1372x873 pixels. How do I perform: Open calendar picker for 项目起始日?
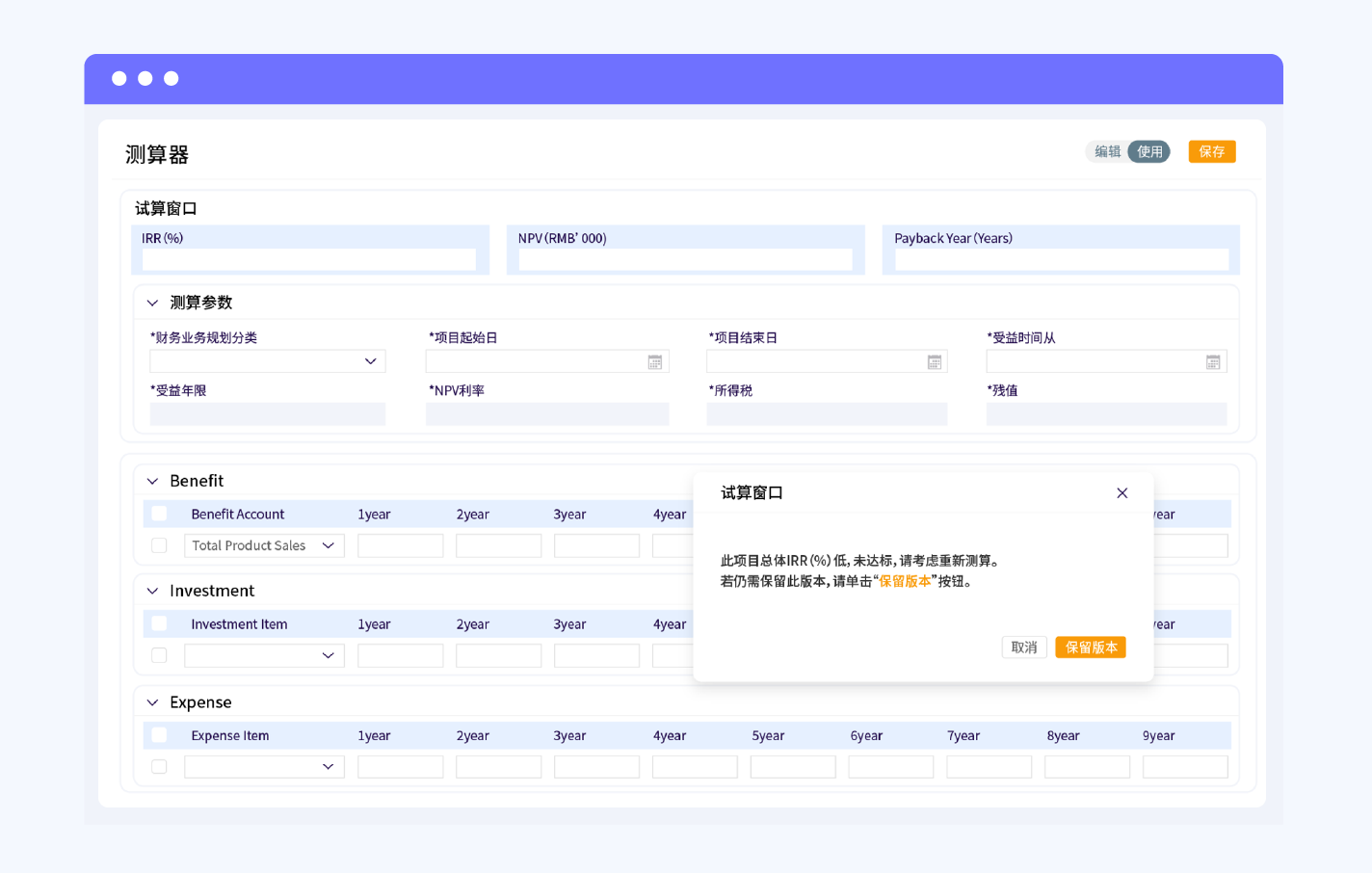point(655,362)
